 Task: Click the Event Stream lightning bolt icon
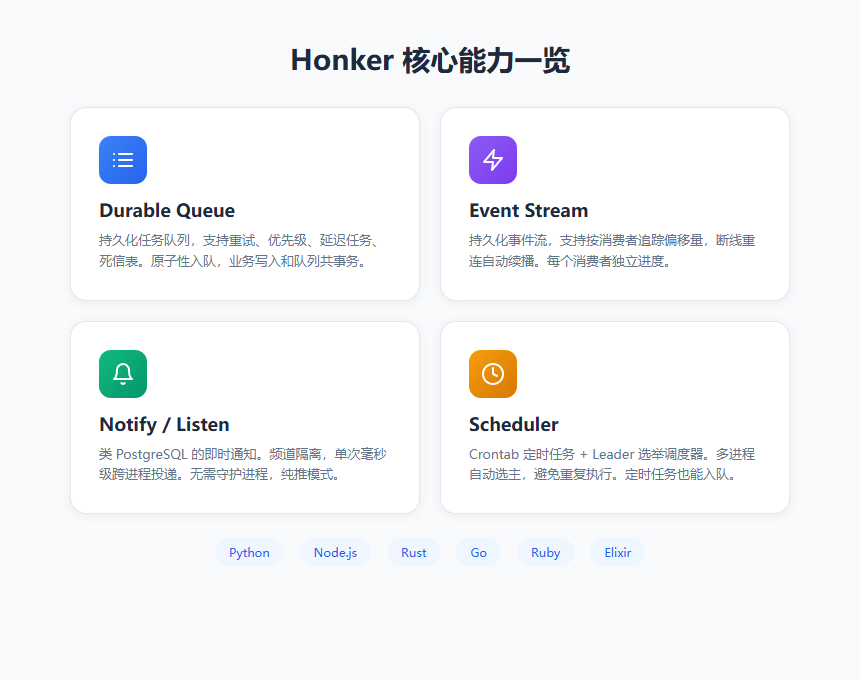(492, 160)
